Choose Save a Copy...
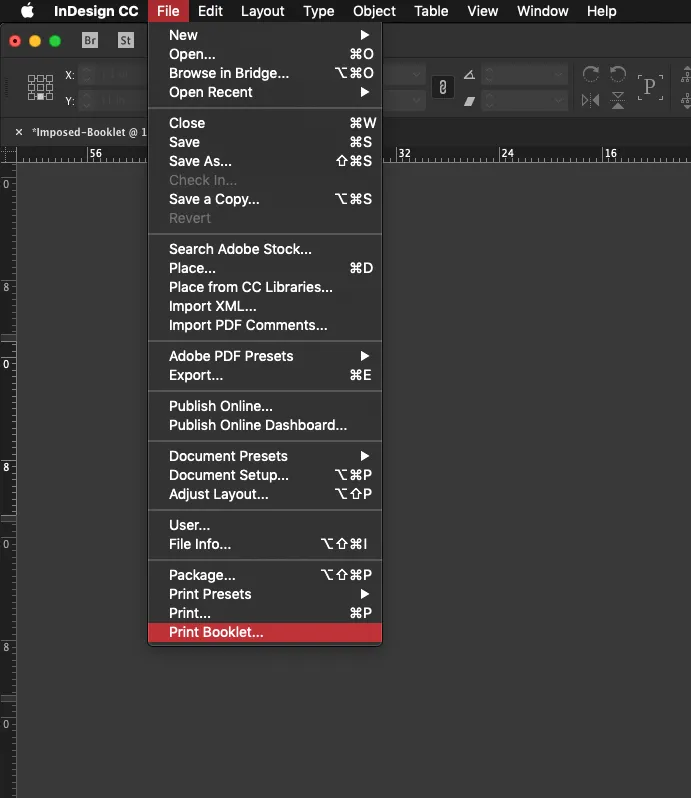This screenshot has width=691, height=798. click(x=265, y=199)
